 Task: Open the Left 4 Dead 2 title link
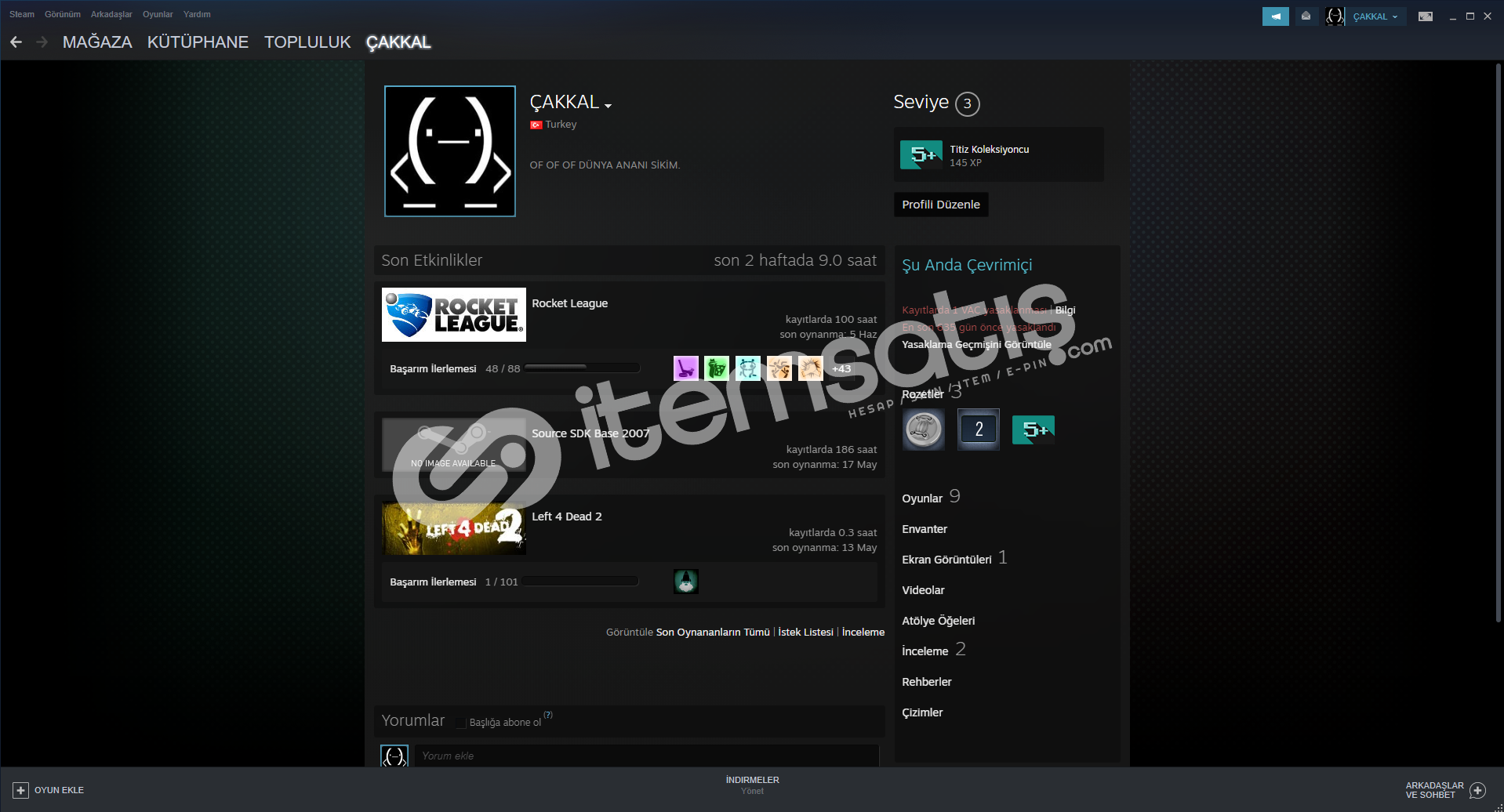coord(567,517)
